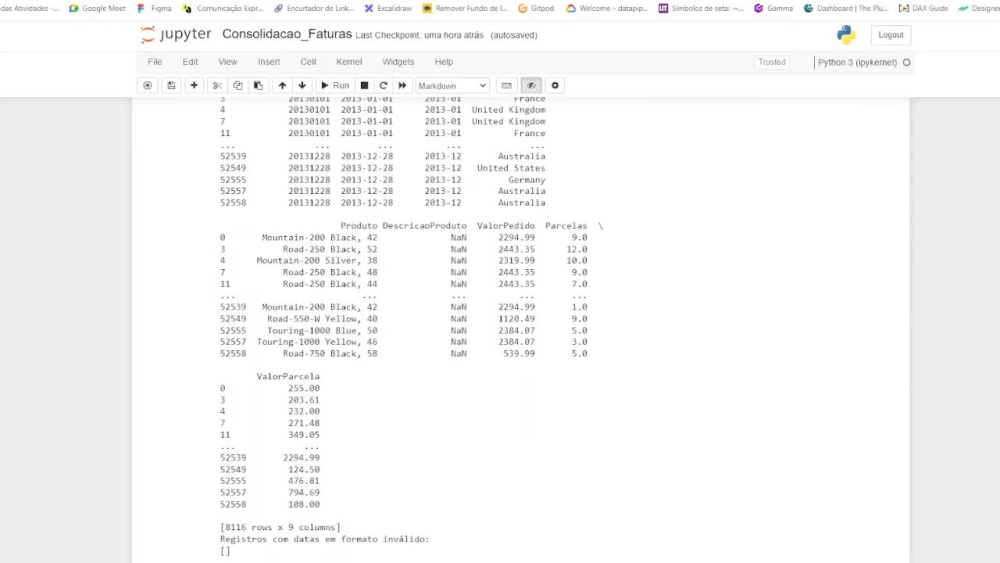
Task: Move selected cell down
Action: (302, 85)
